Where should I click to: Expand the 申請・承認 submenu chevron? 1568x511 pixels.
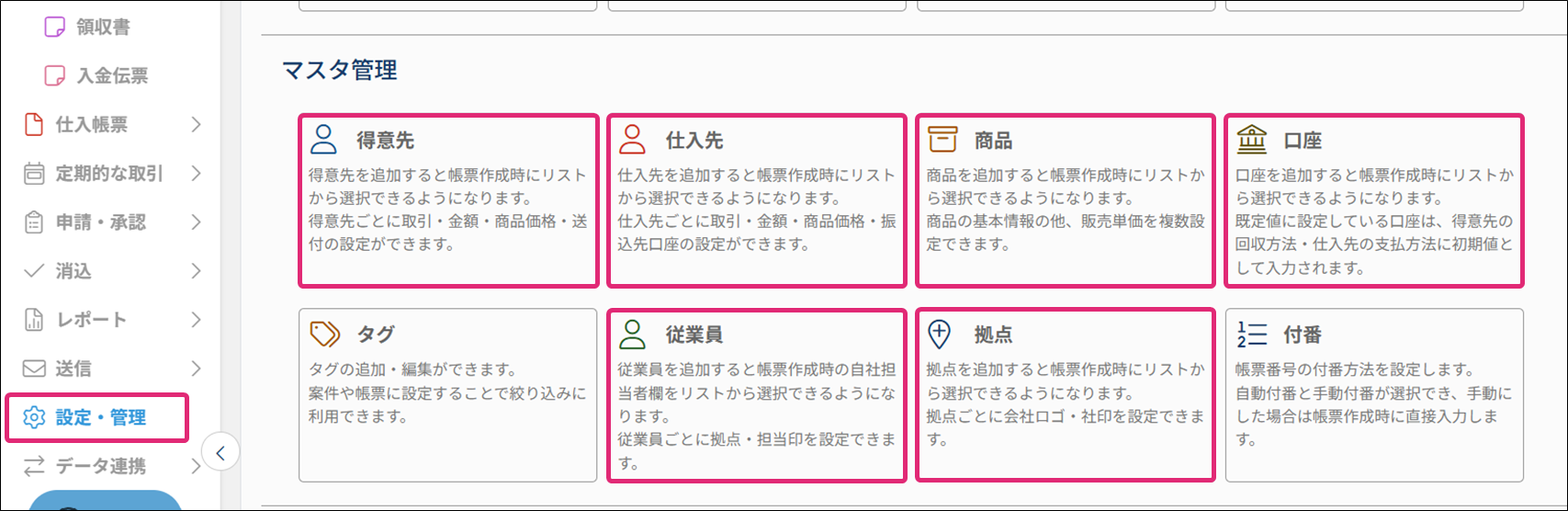tap(196, 221)
